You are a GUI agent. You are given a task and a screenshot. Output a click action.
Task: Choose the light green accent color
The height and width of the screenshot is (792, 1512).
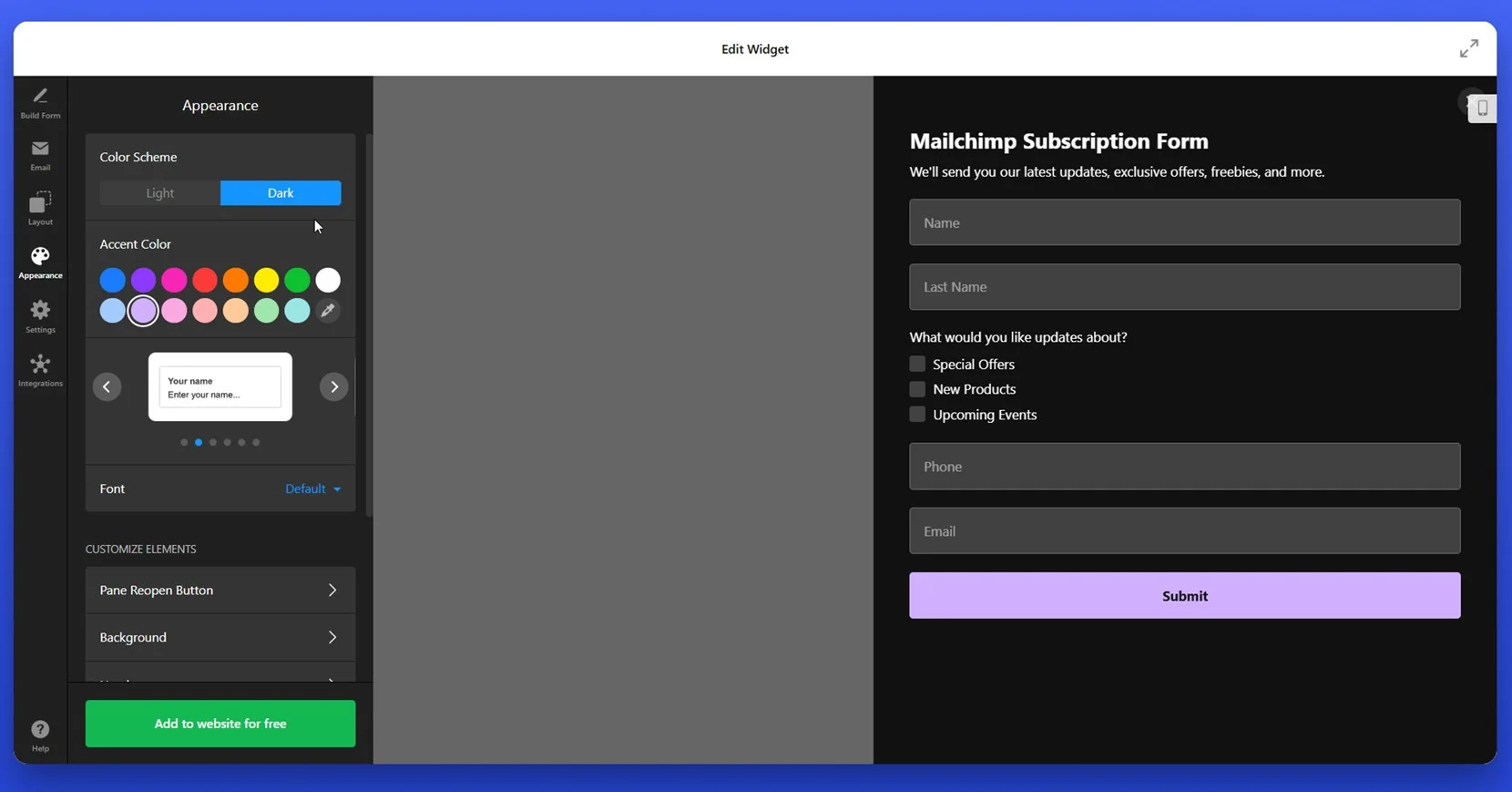(x=266, y=311)
